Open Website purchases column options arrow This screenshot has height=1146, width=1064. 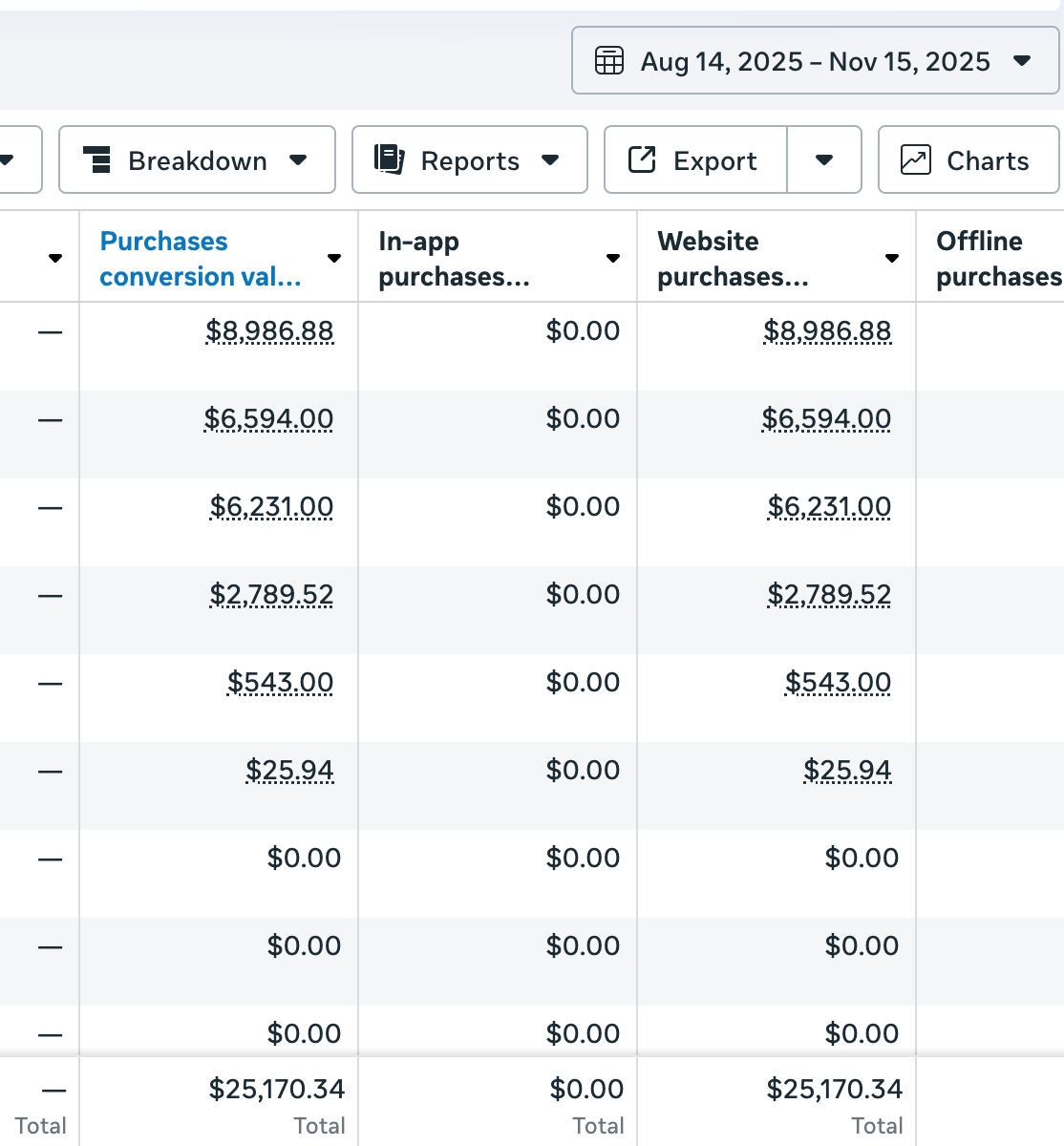click(x=892, y=259)
